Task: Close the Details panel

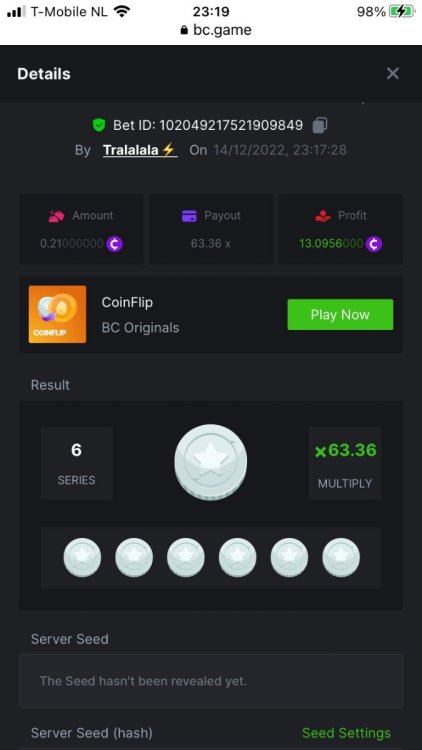Action: tap(392, 73)
